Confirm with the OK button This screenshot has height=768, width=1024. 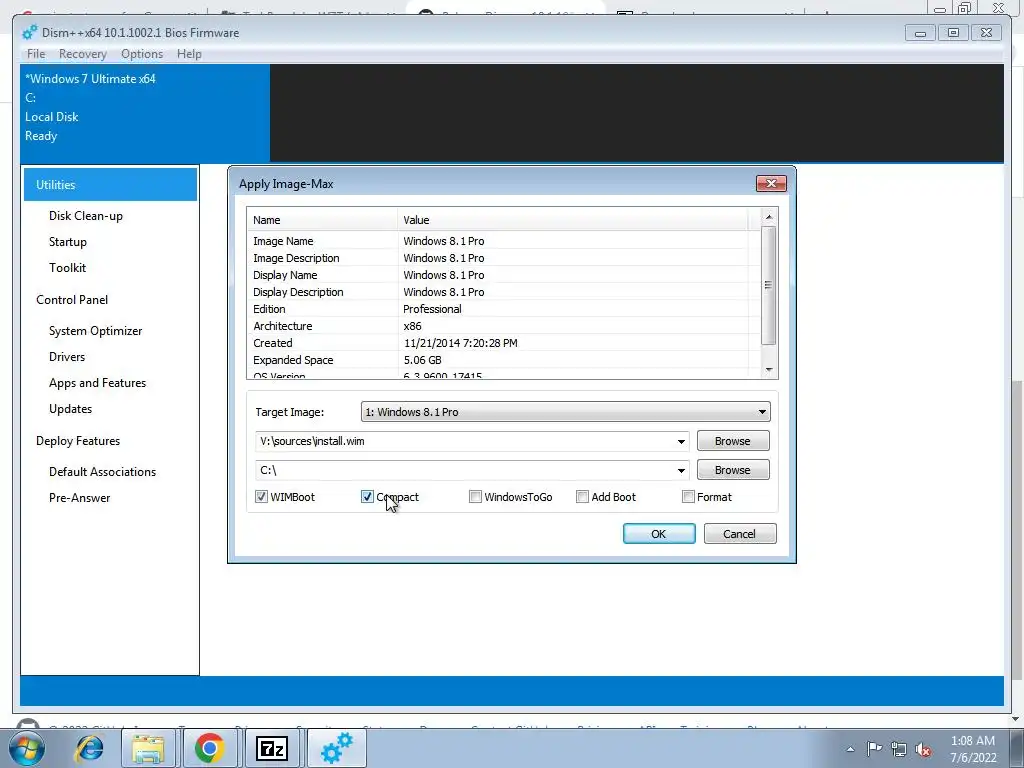click(659, 534)
